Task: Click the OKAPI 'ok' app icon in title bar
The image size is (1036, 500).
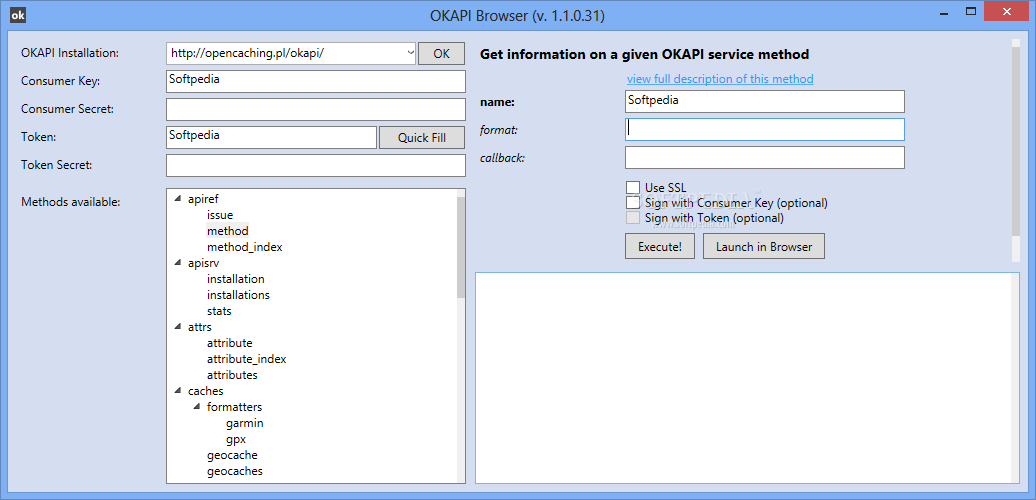Action: pos(20,14)
